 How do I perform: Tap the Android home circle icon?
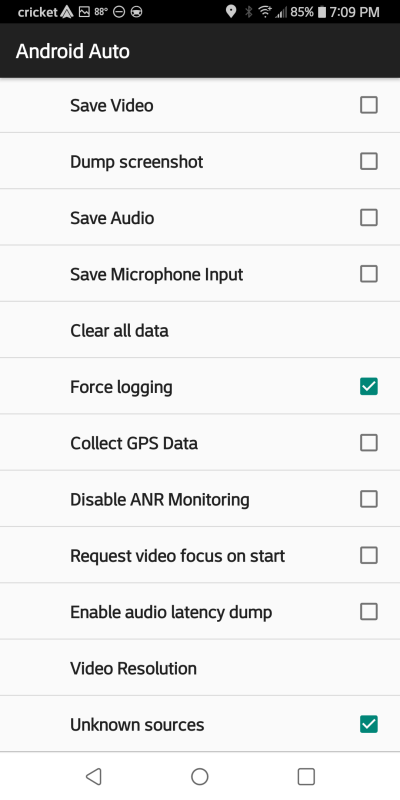[x=199, y=776]
